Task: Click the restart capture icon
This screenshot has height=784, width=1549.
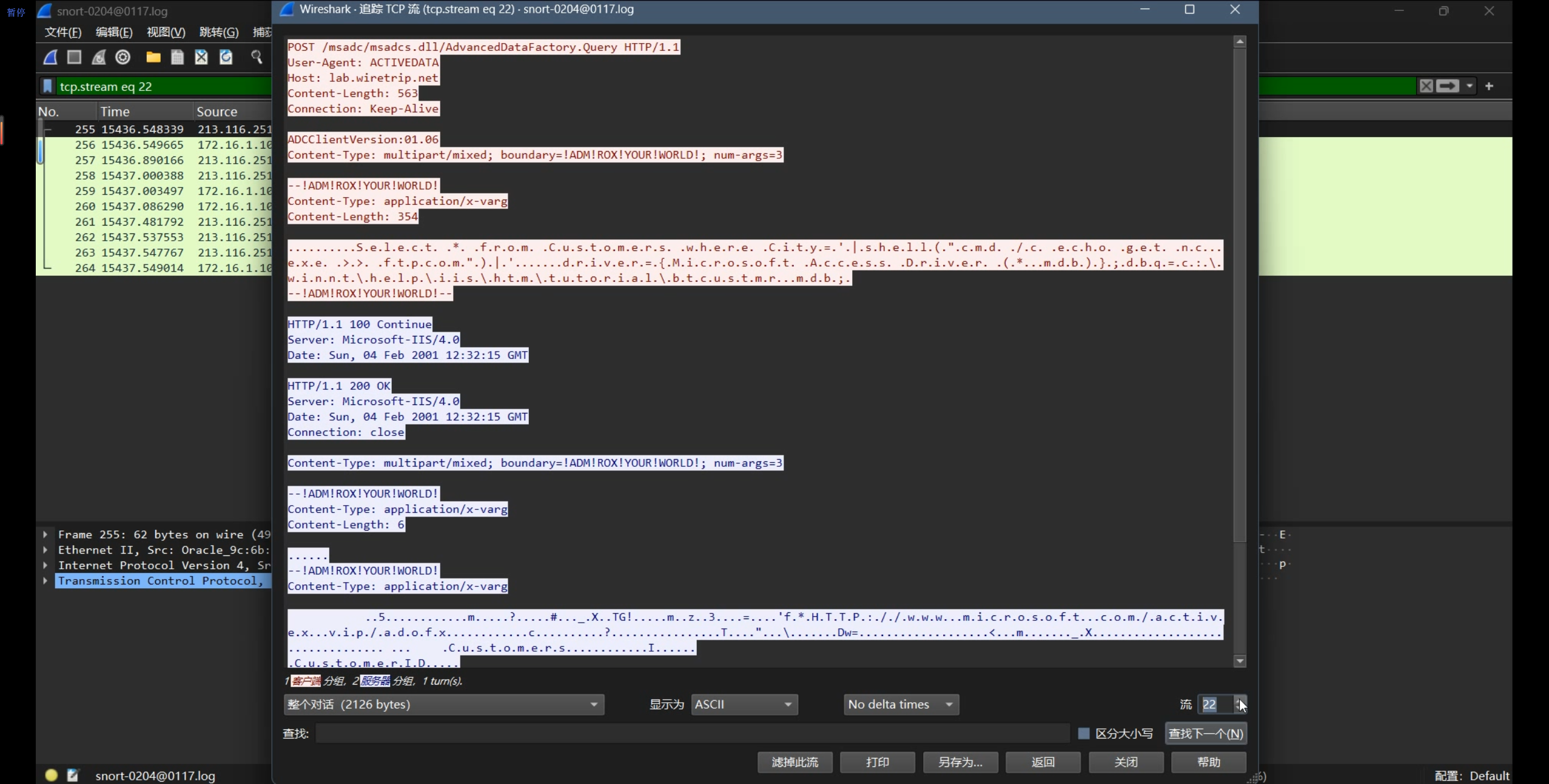Action: click(x=98, y=57)
